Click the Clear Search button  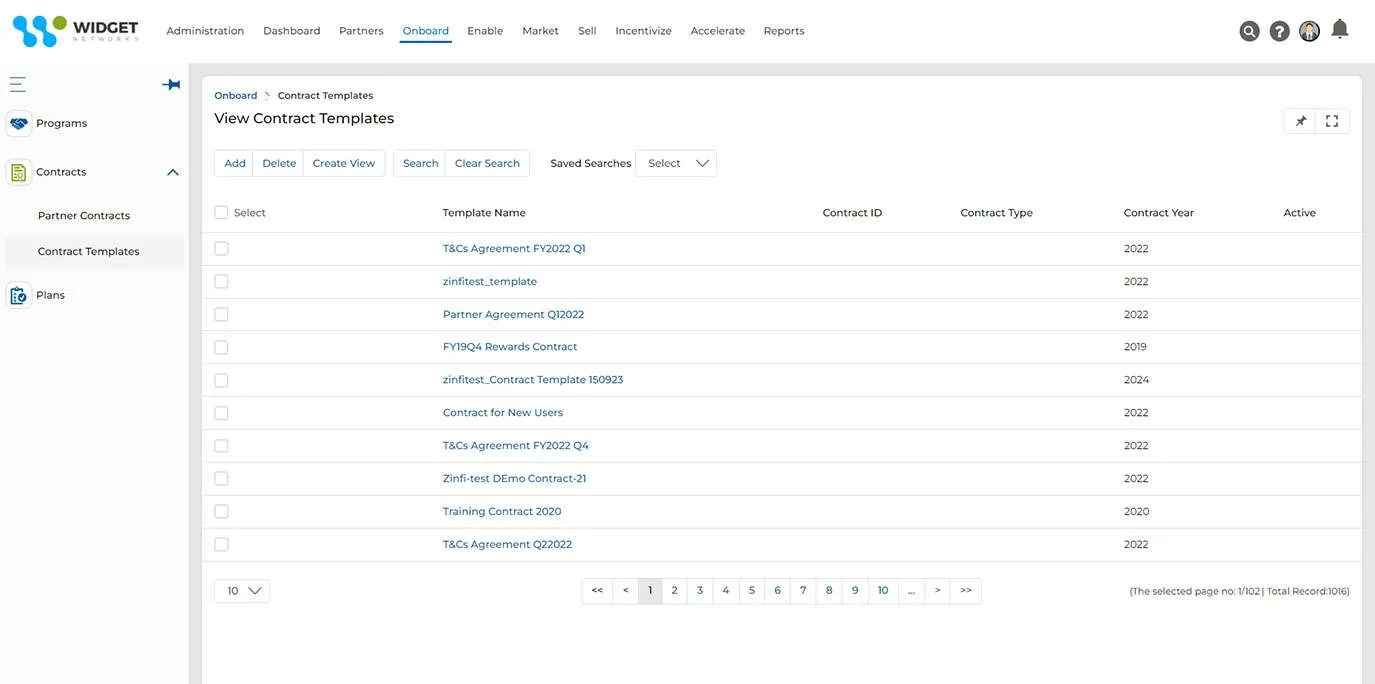[487, 163]
